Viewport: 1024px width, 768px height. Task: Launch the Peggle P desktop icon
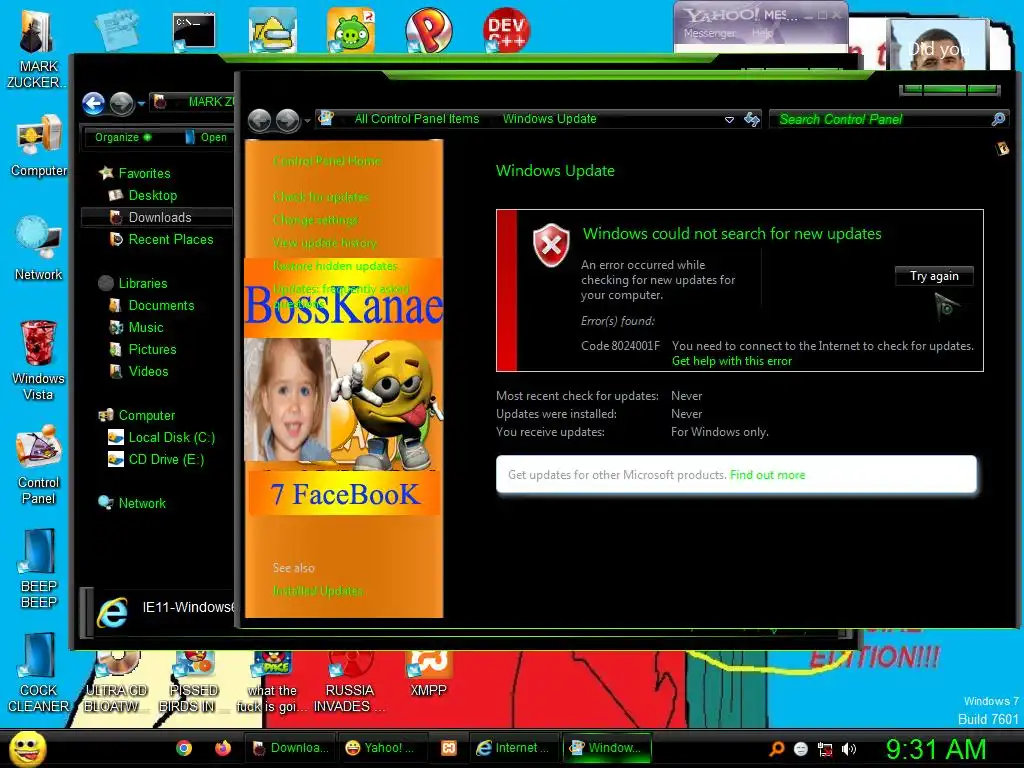tap(428, 30)
